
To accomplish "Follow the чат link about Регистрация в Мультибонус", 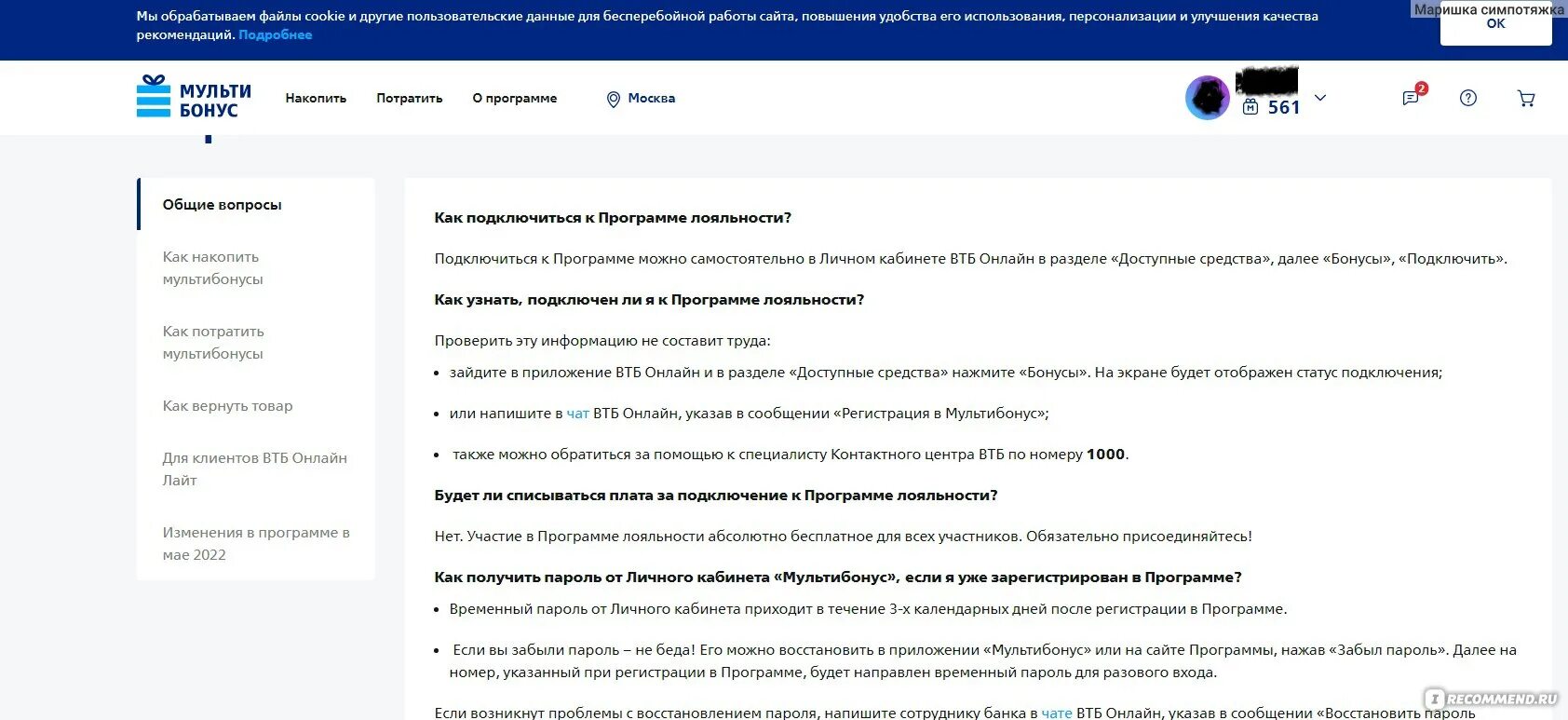I will 577,414.
